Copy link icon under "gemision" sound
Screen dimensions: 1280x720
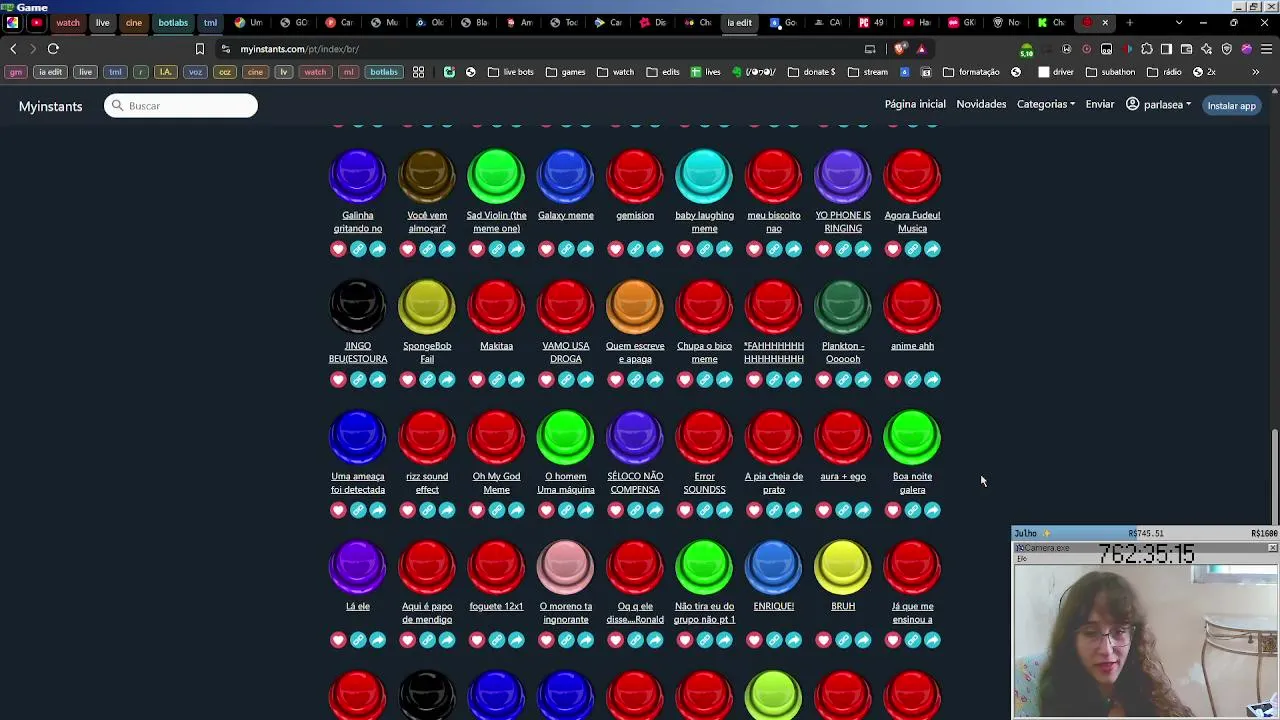pos(635,249)
